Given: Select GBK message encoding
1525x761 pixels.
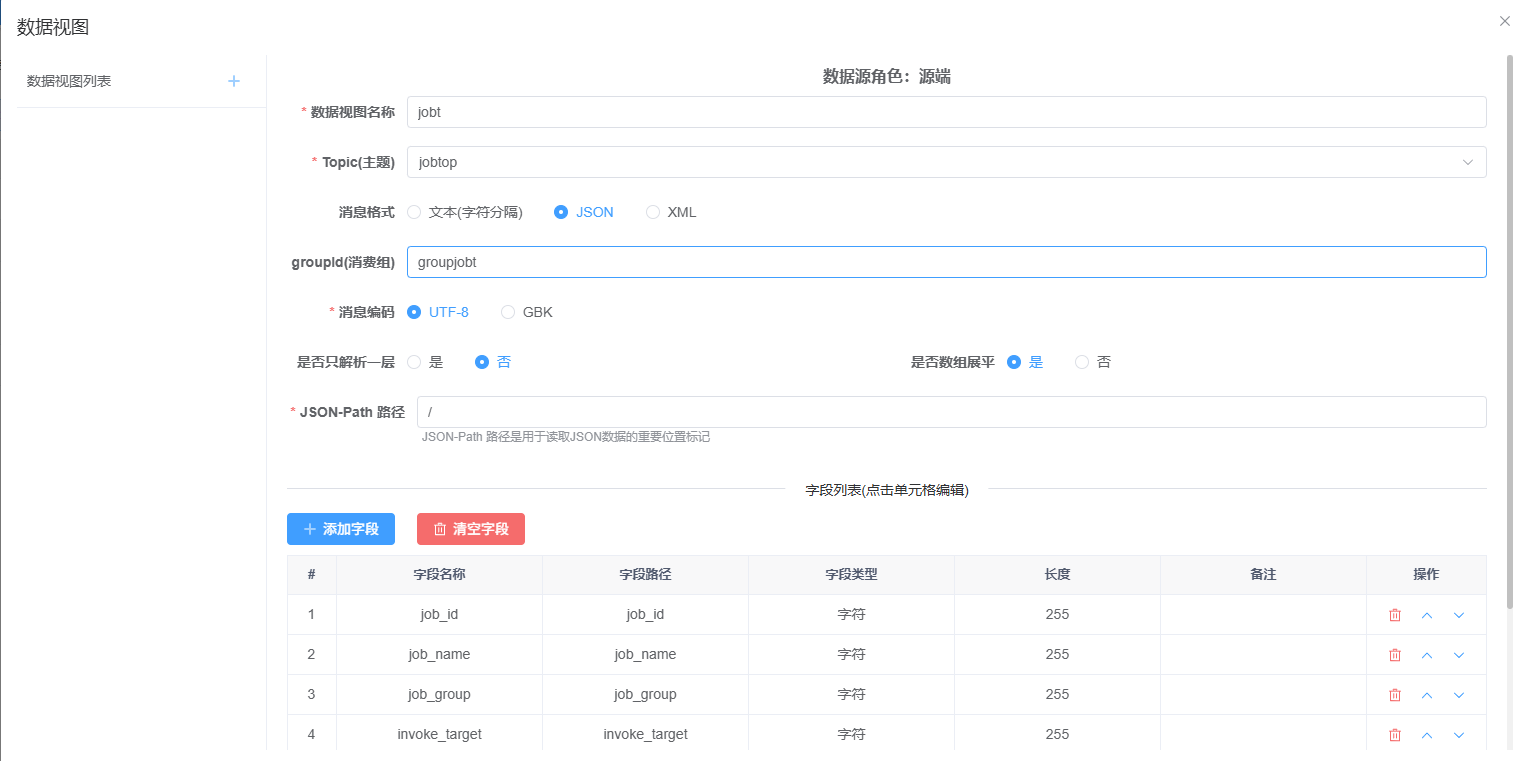Looking at the screenshot, I should click(x=509, y=312).
